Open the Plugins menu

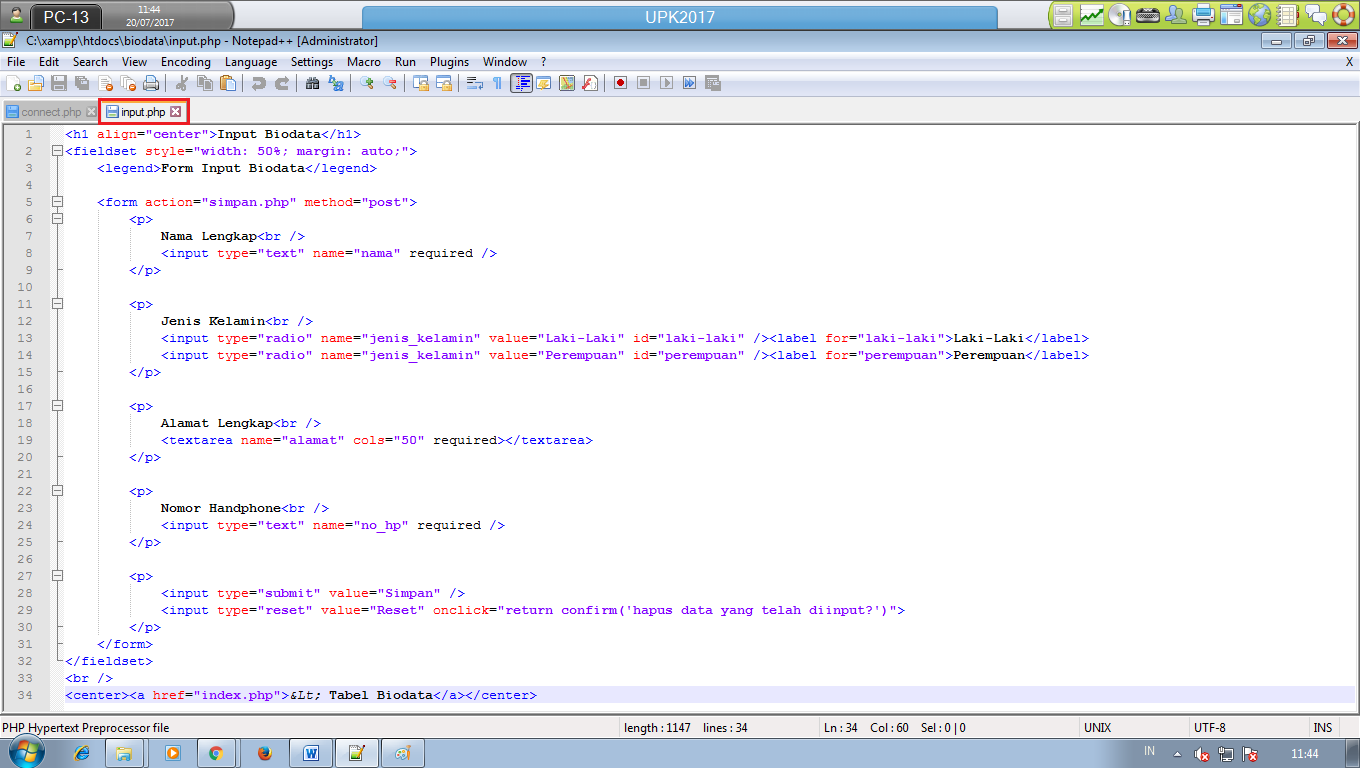[x=449, y=61]
